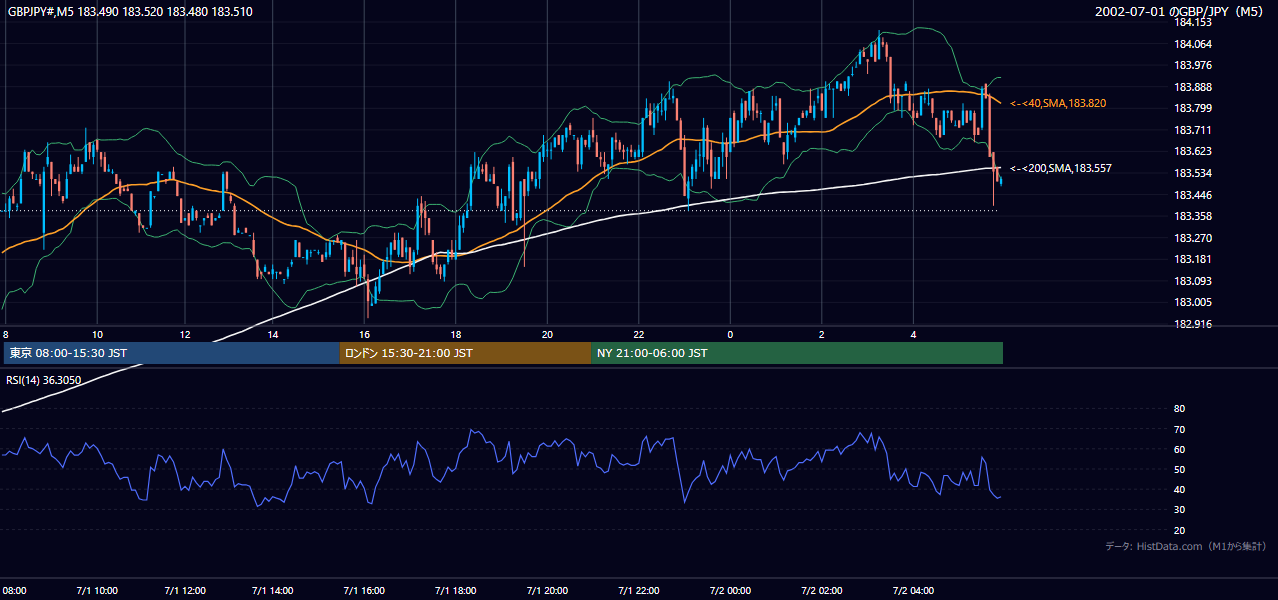Click the 183.093 price axis value
The width and height of the screenshot is (1278, 600).
click(1193, 281)
